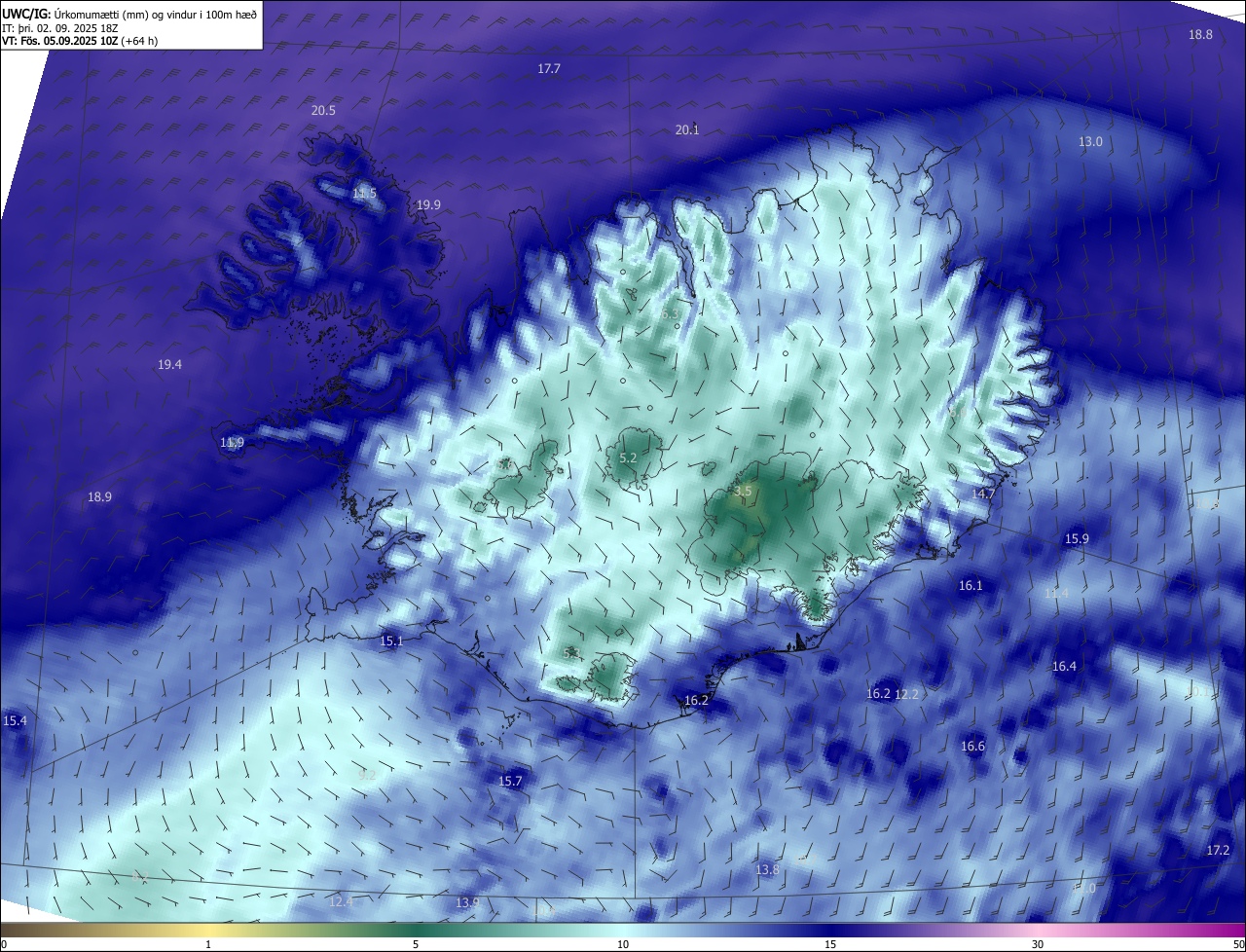Viewport: 1246px width, 952px height.
Task: Click the 1 tick on the color scale
Action: (x=208, y=945)
